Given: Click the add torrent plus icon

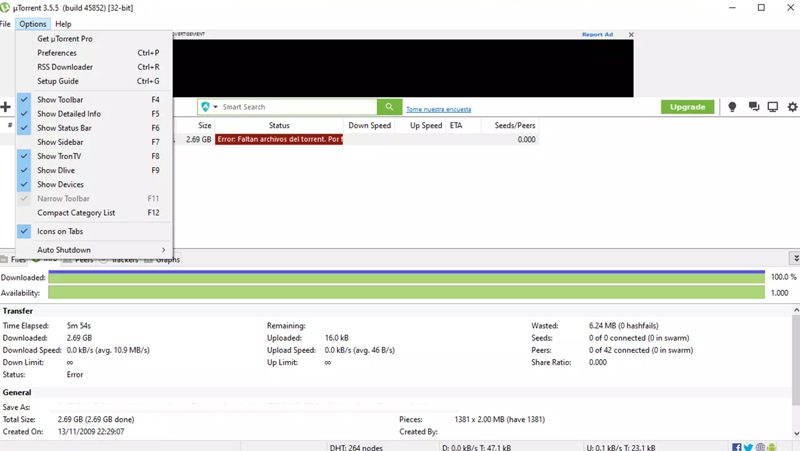Looking at the screenshot, I should coord(6,107).
